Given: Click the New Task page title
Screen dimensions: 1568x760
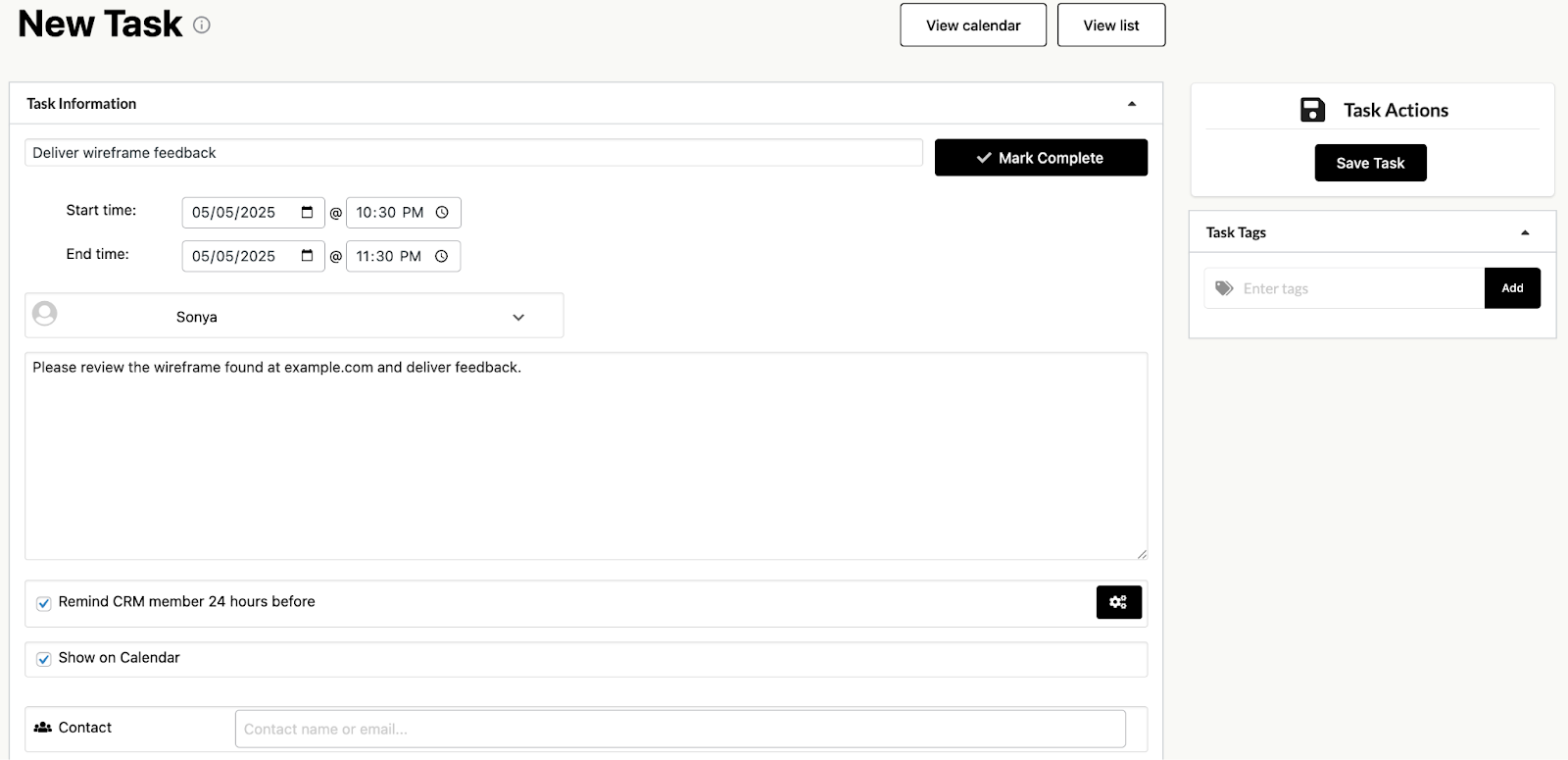Looking at the screenshot, I should click(100, 24).
